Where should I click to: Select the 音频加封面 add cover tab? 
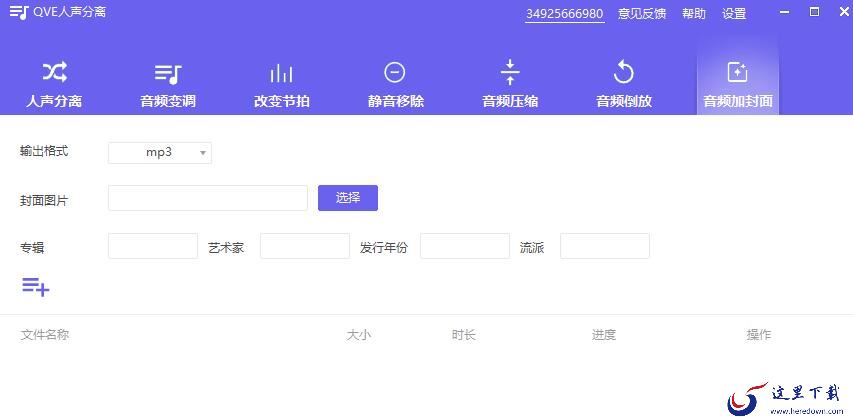point(738,84)
